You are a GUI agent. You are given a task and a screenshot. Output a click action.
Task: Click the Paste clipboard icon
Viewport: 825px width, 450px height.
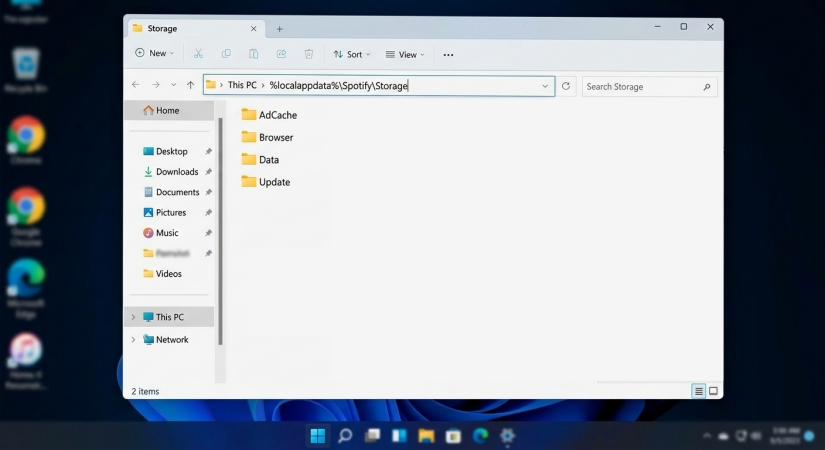(x=254, y=54)
